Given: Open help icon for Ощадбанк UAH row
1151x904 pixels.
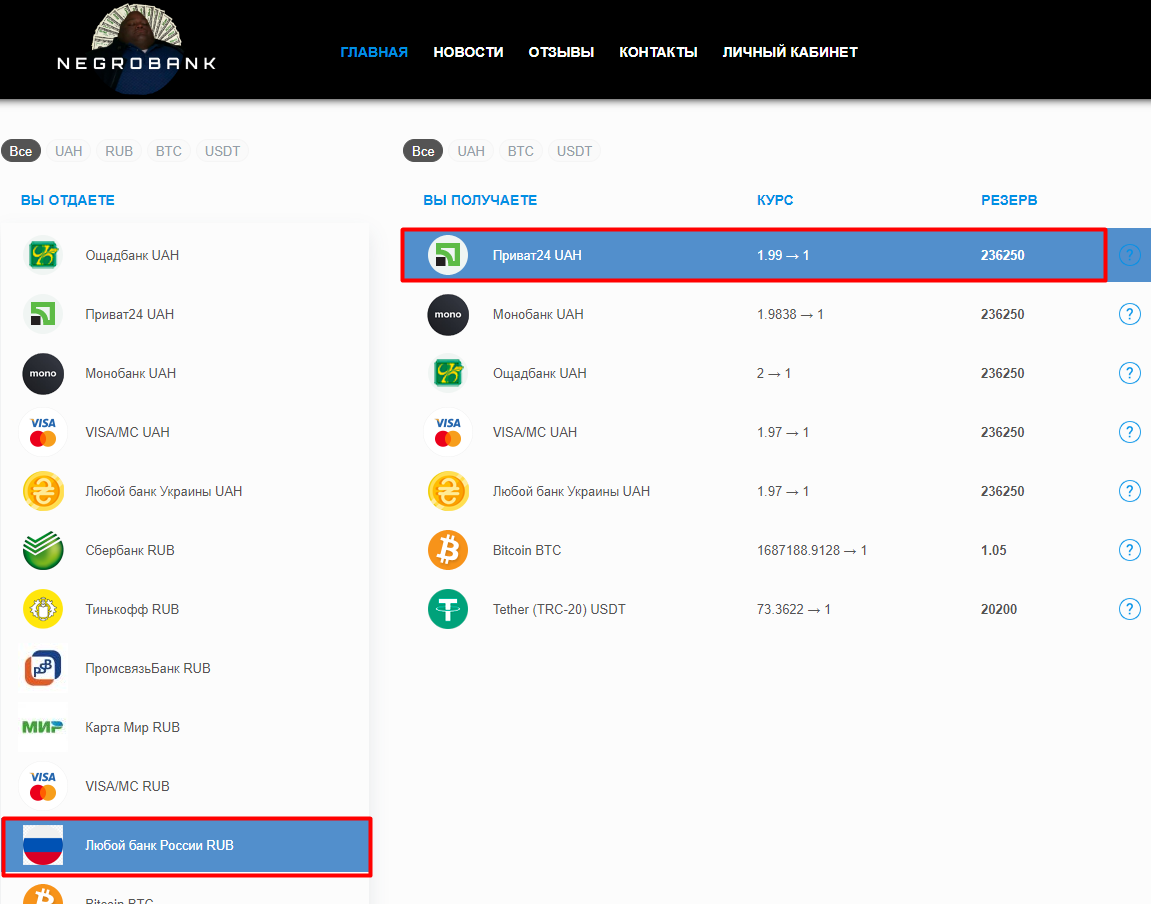Looking at the screenshot, I should tap(1130, 373).
